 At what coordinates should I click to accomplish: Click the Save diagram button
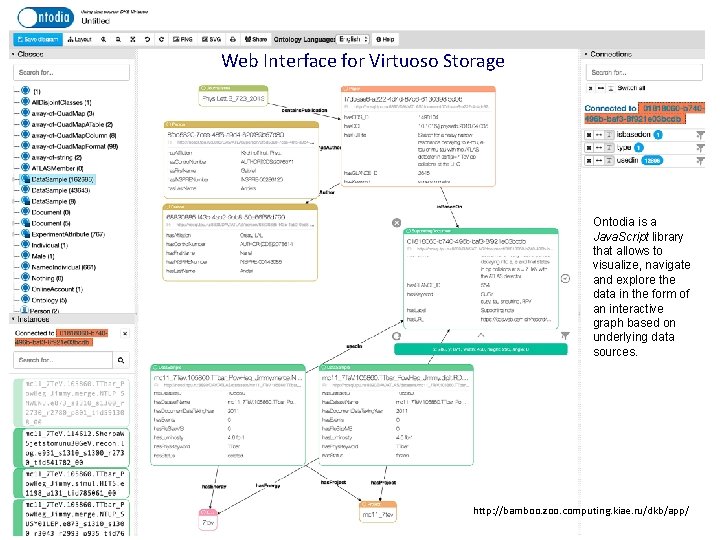[x=38, y=39]
